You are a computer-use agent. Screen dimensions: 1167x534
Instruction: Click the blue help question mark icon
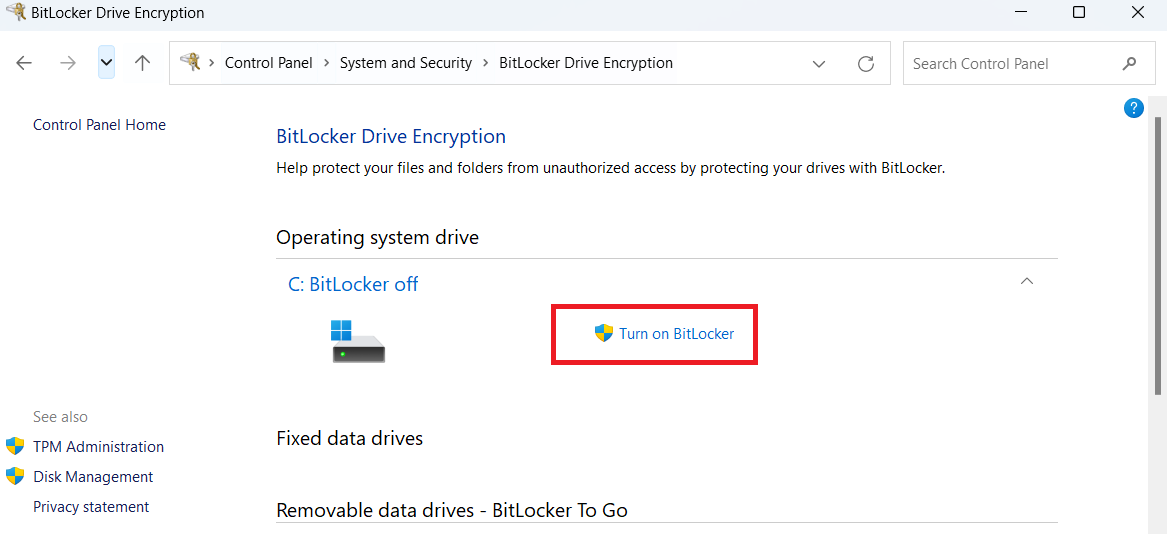pos(1133,108)
